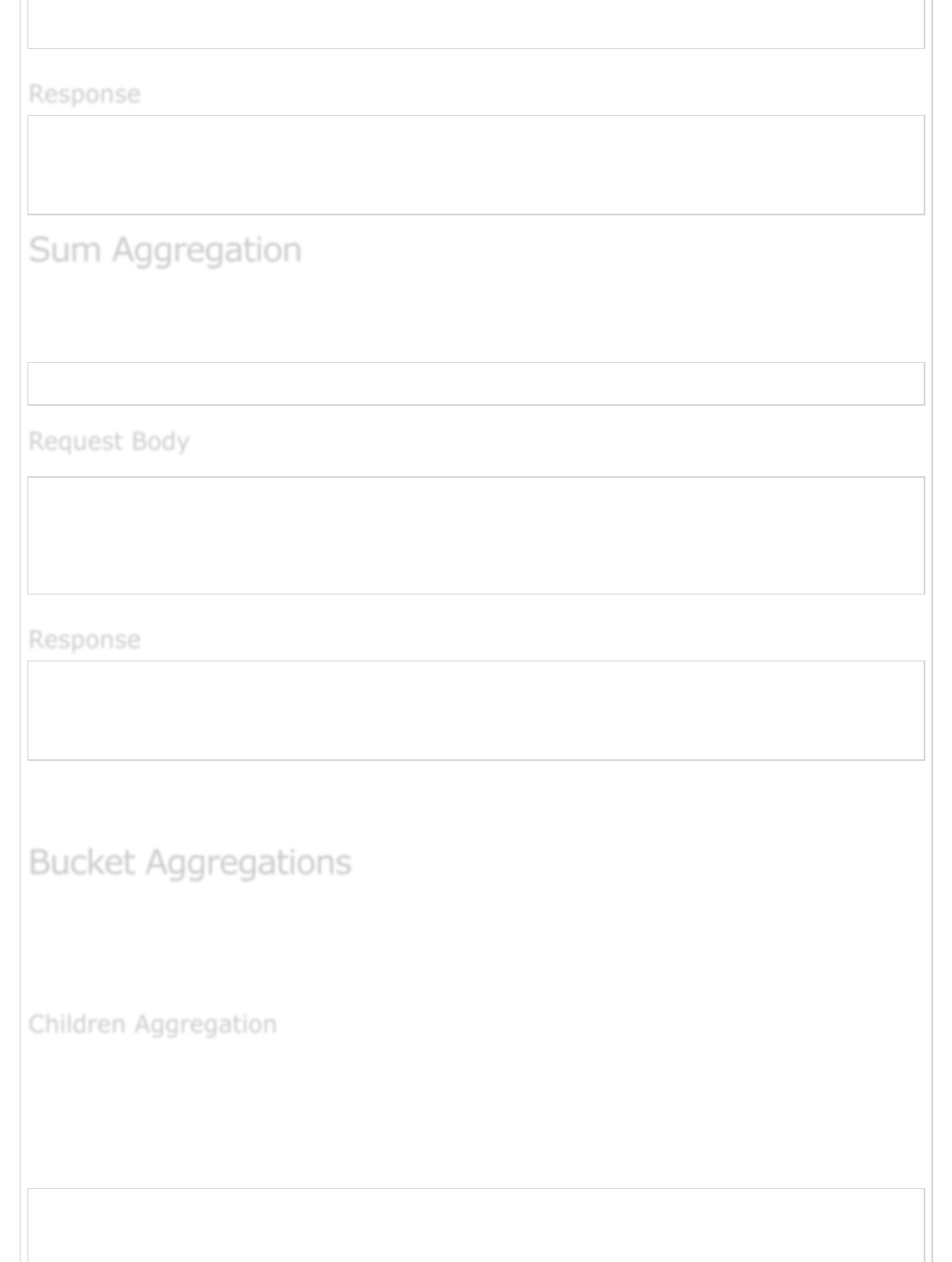The image size is (952, 1262).
Task: Click inside the Request Body code box
Action: (x=475, y=535)
